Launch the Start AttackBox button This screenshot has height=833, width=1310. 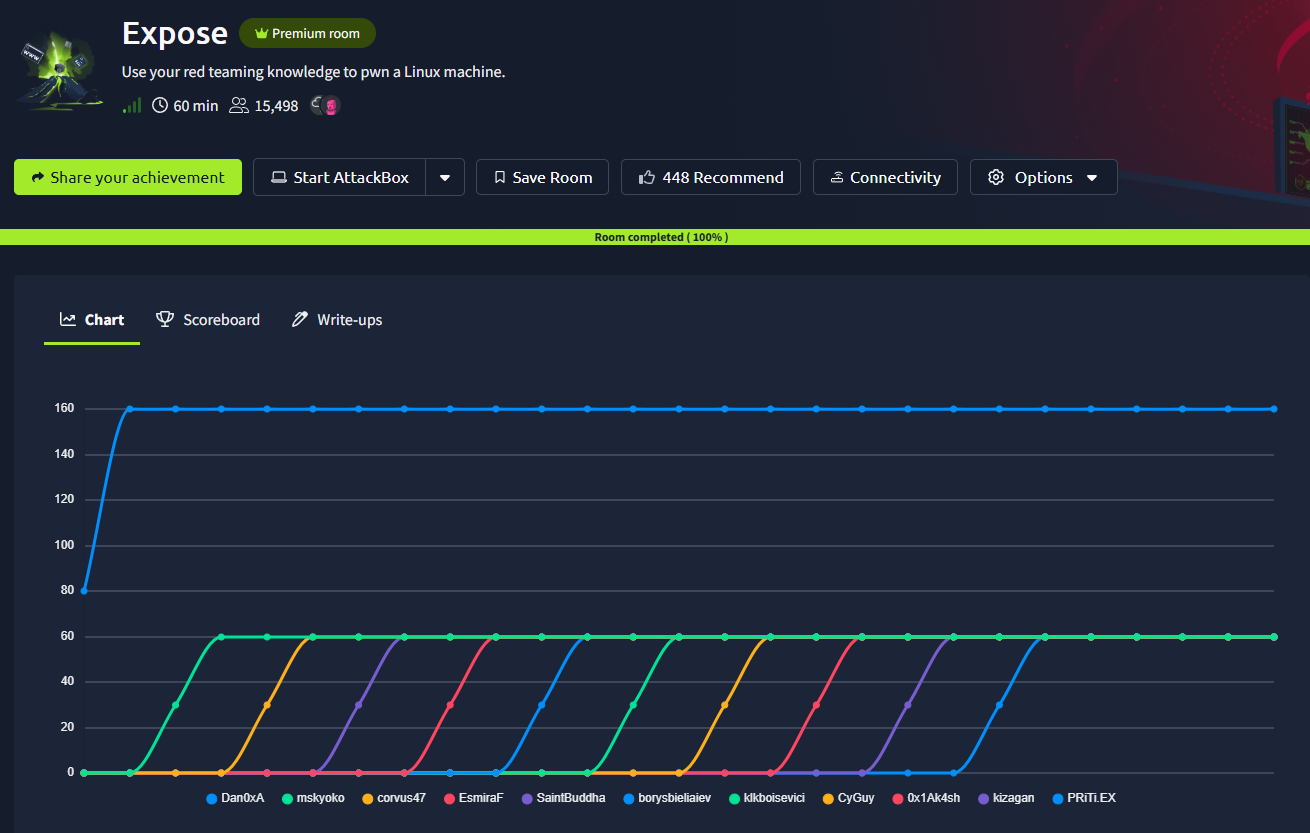point(339,177)
